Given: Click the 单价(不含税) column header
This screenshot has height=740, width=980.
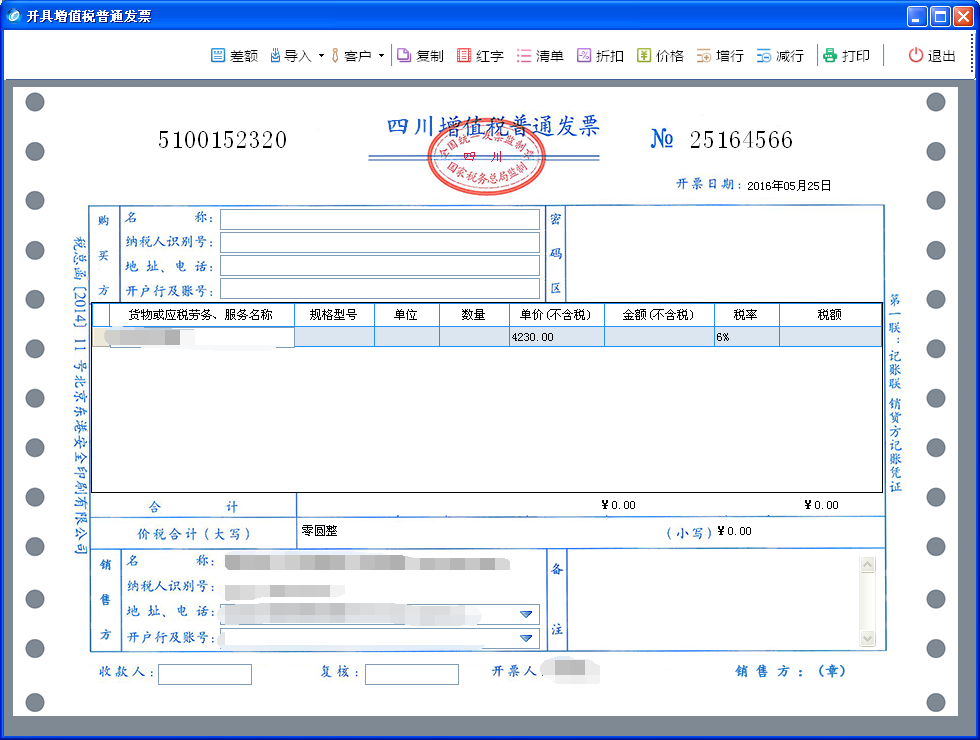Looking at the screenshot, I should click(x=557, y=315).
